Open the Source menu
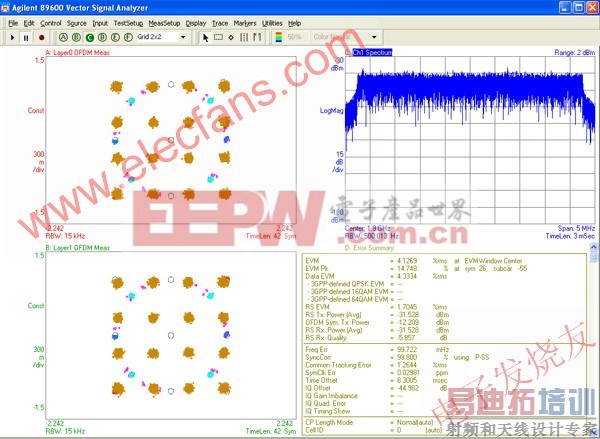This screenshot has height=439, width=600. (77, 23)
